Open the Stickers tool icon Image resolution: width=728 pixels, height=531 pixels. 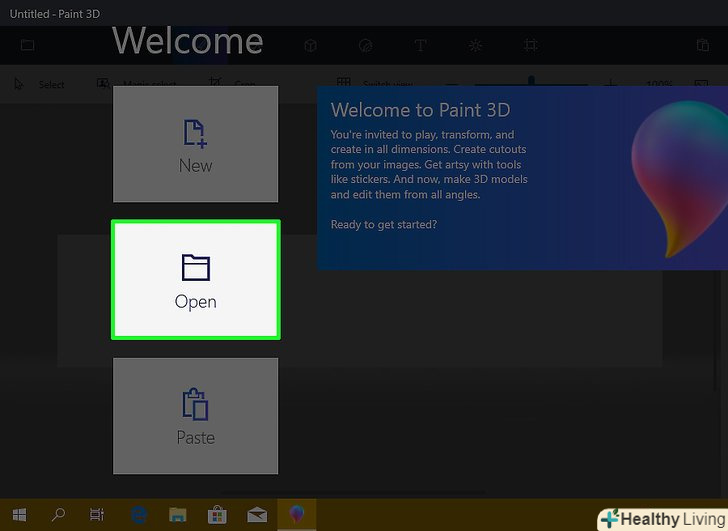366,45
